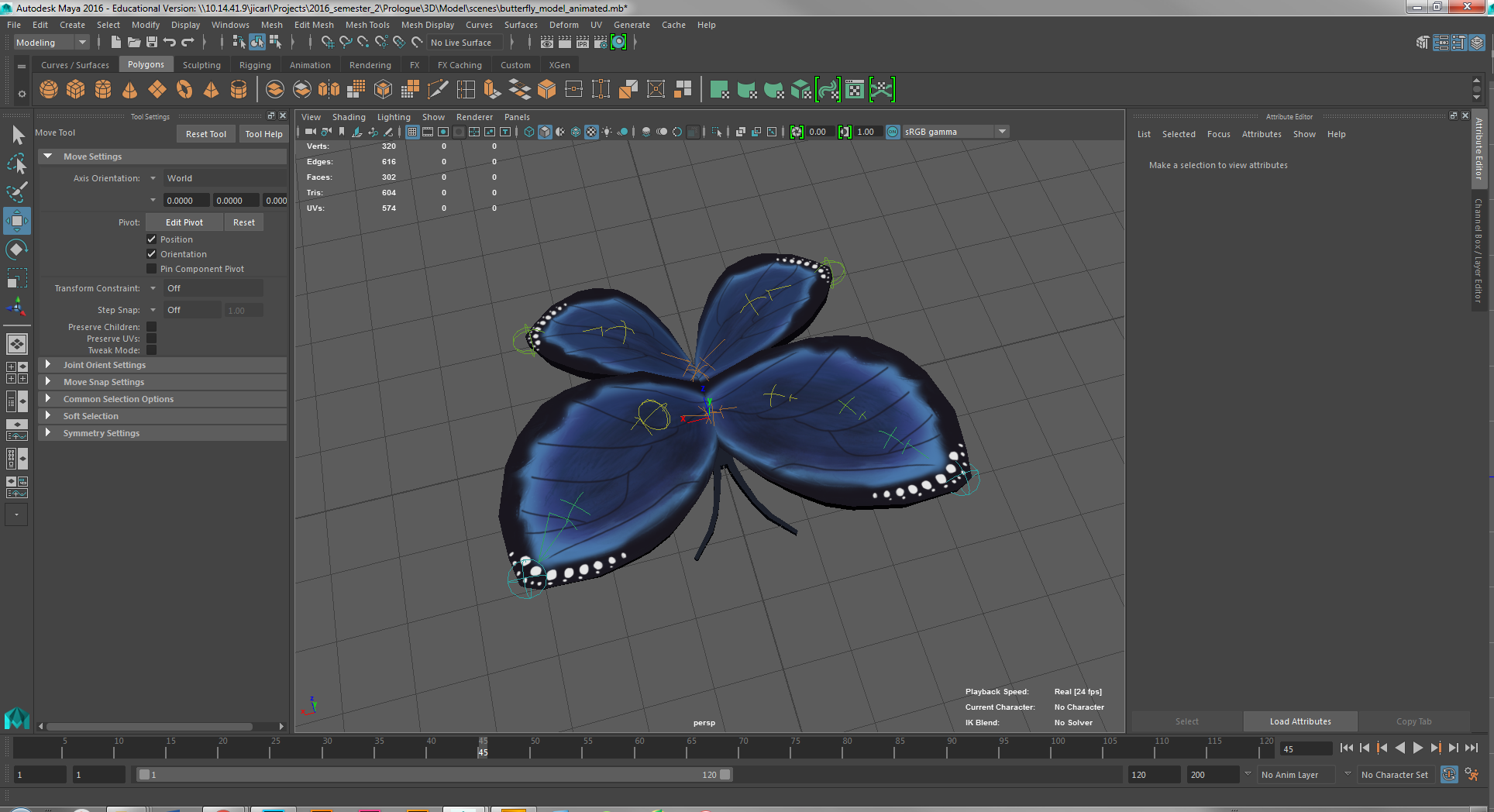Image resolution: width=1494 pixels, height=812 pixels.
Task: Click the New Scene icon
Action: [115, 43]
